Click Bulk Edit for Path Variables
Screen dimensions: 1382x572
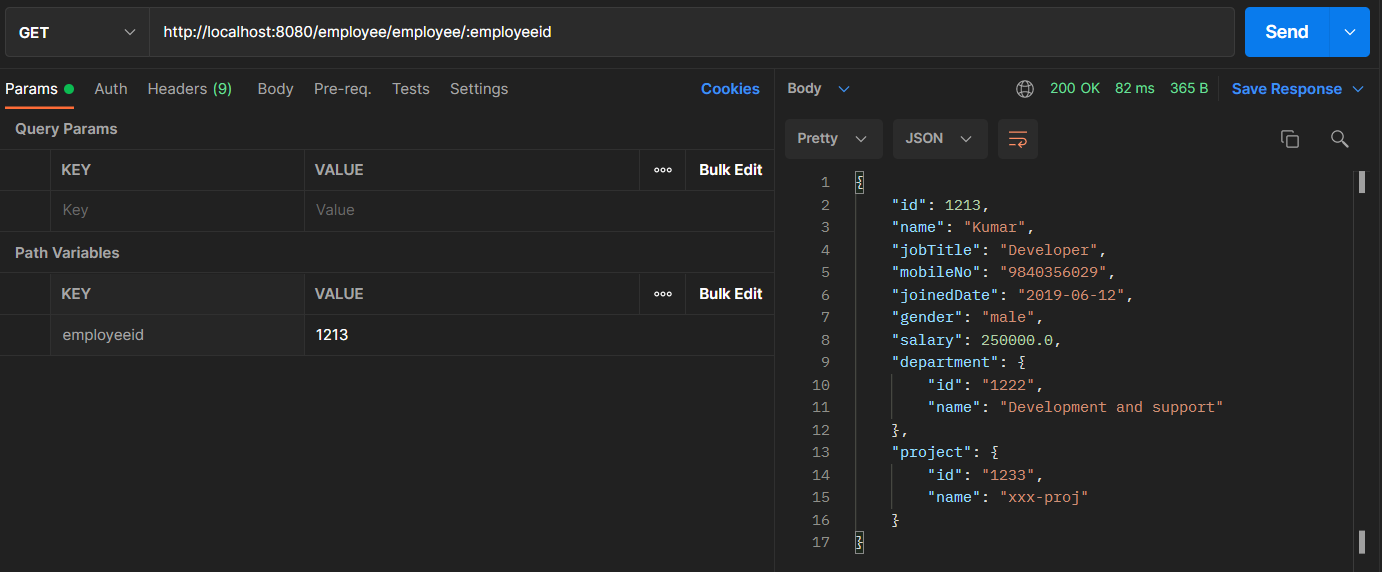731,294
